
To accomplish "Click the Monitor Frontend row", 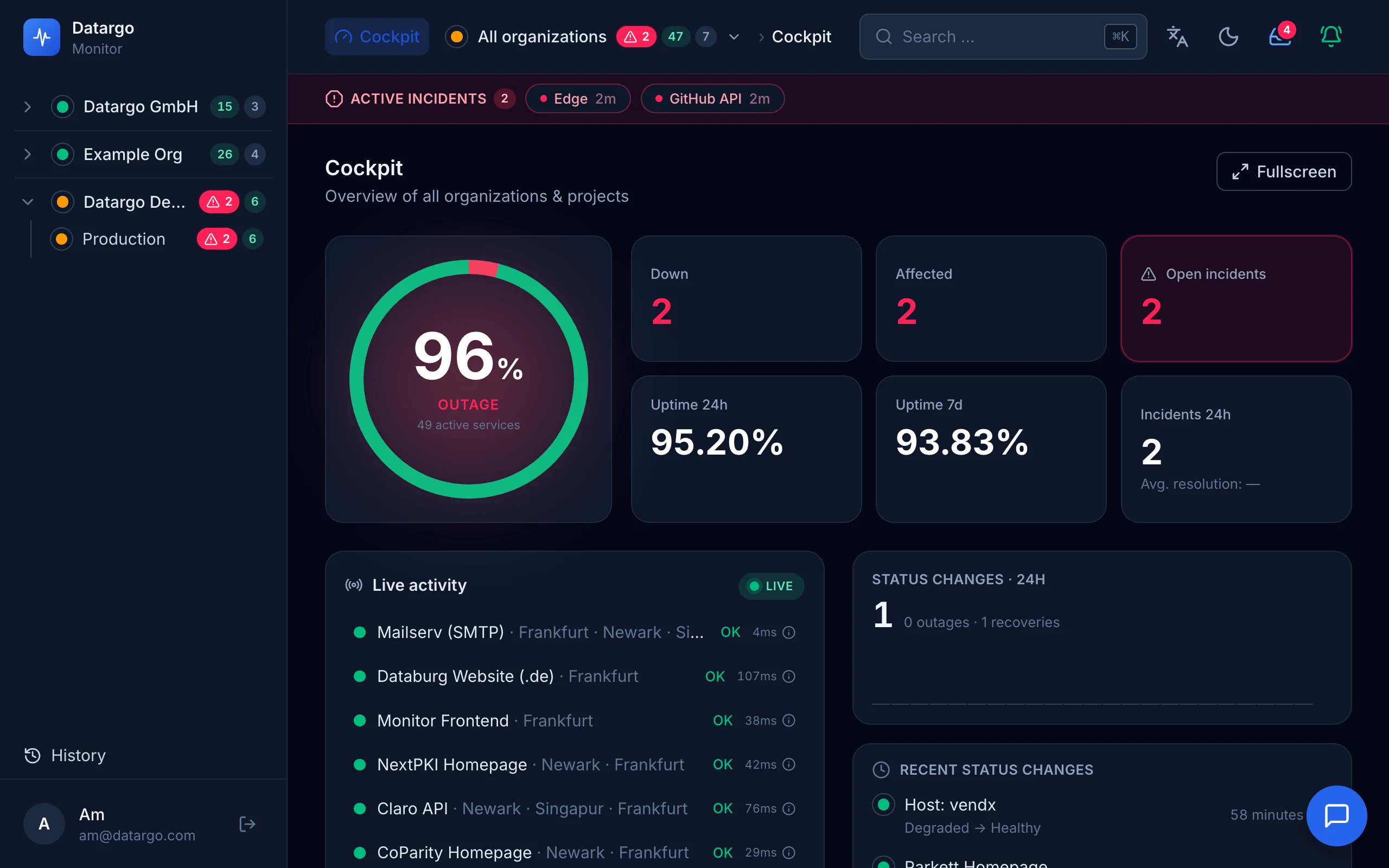I will 575,720.
